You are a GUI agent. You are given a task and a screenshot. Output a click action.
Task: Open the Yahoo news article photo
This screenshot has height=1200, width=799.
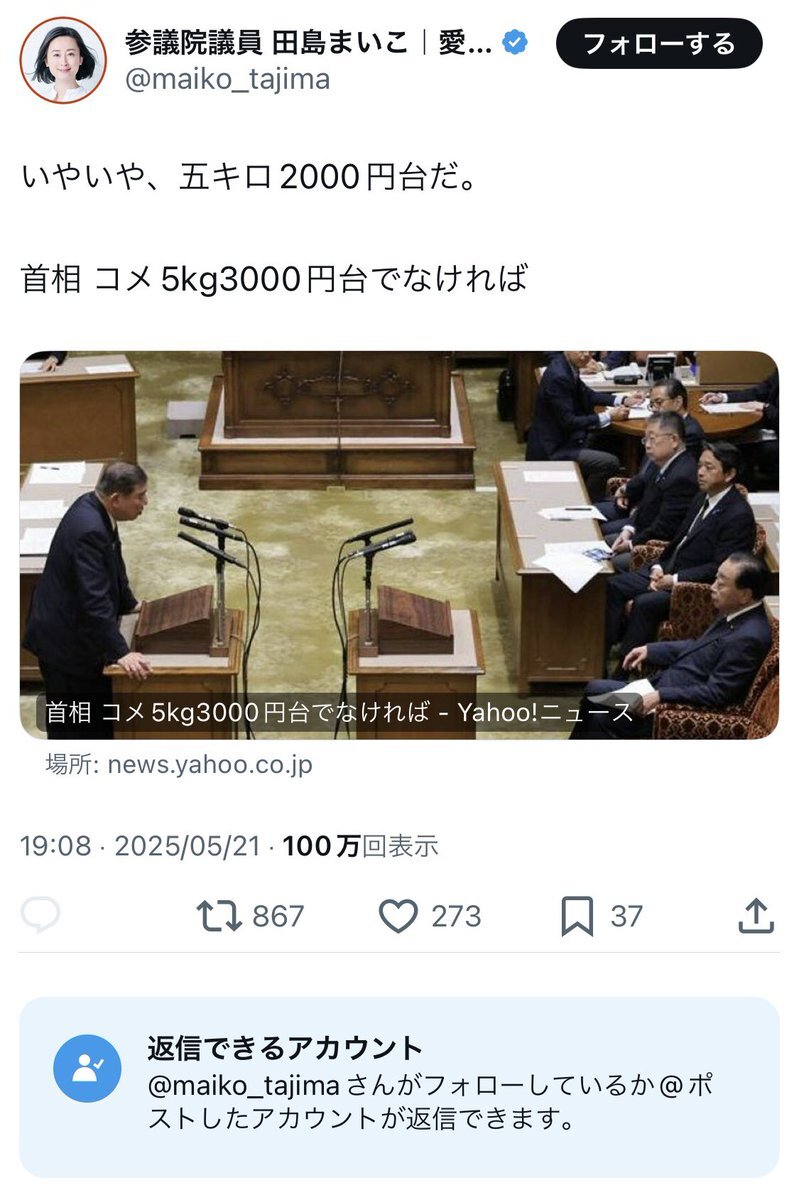(x=399, y=545)
